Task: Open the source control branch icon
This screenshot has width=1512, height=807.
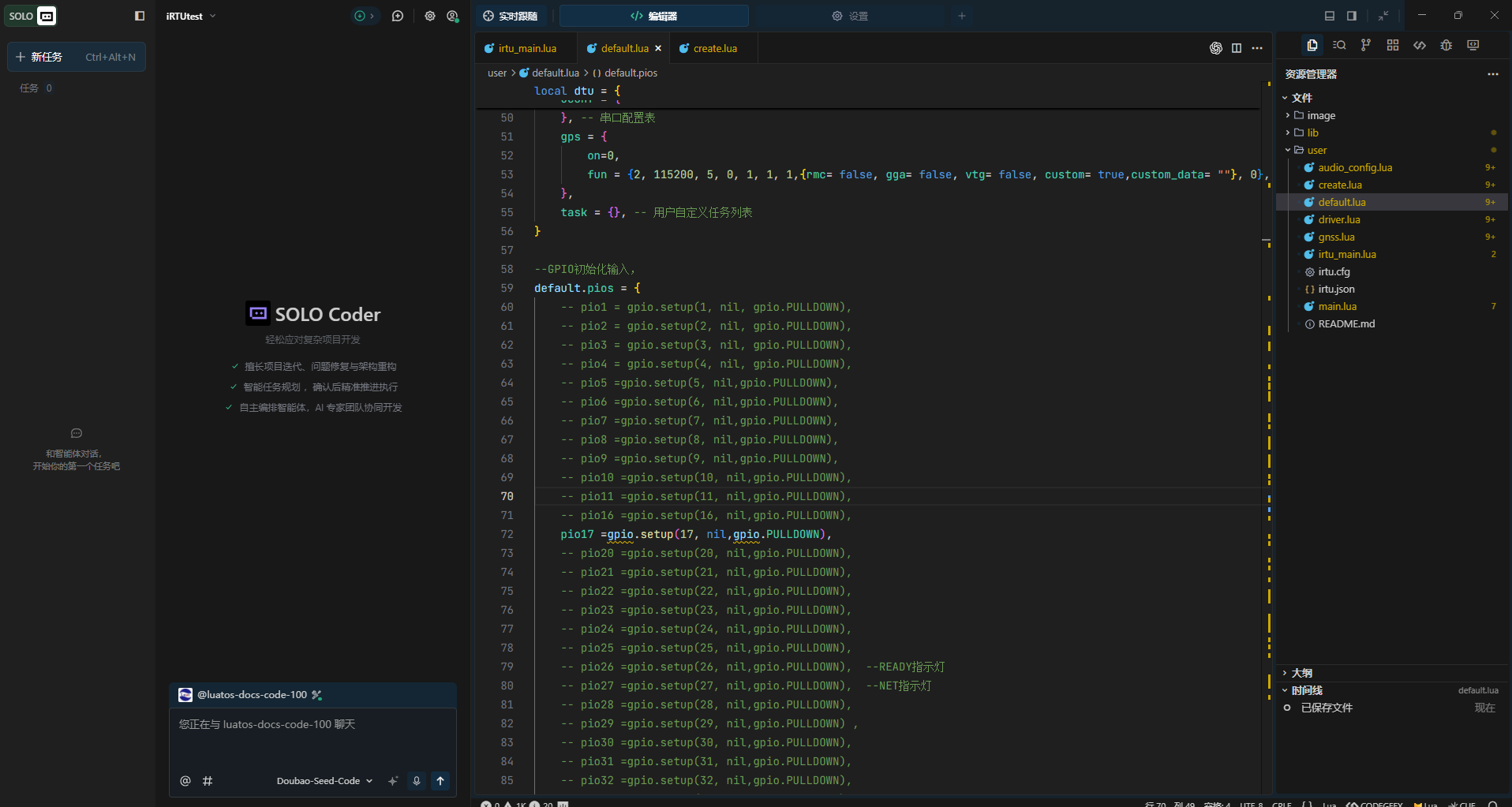Action: pyautogui.click(x=1366, y=45)
